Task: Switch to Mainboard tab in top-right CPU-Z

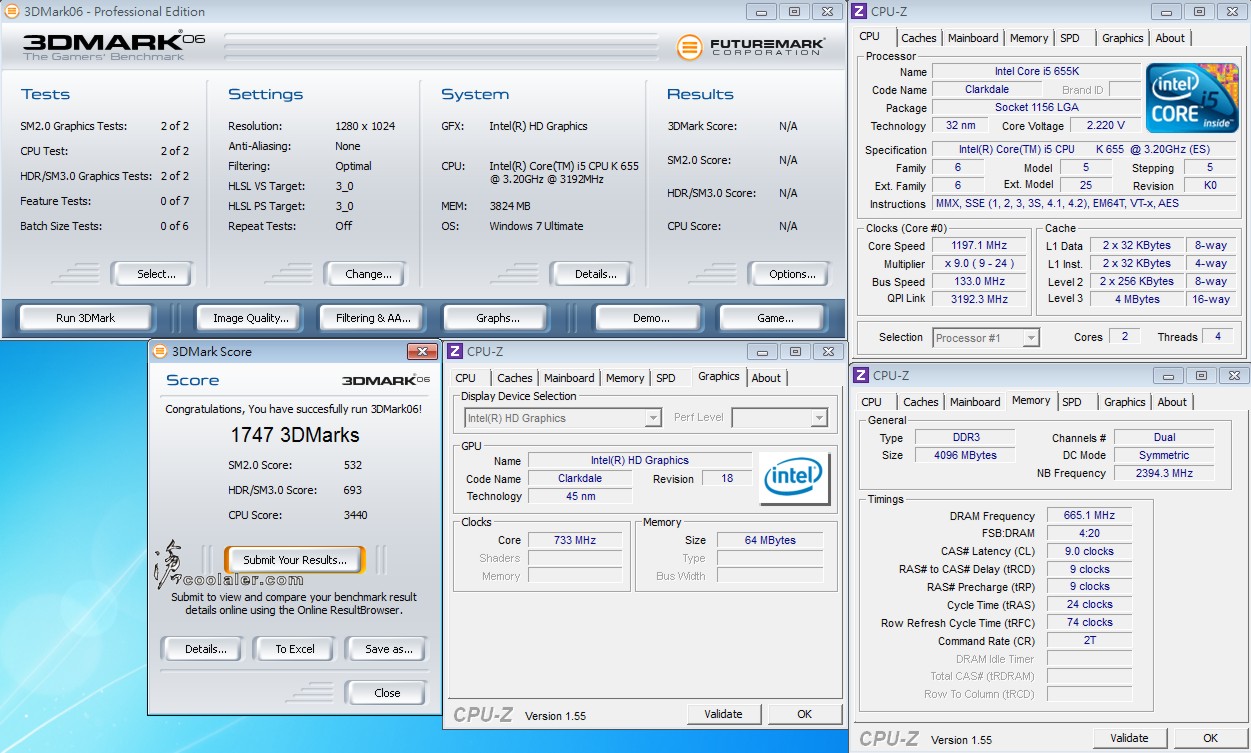Action: point(973,38)
